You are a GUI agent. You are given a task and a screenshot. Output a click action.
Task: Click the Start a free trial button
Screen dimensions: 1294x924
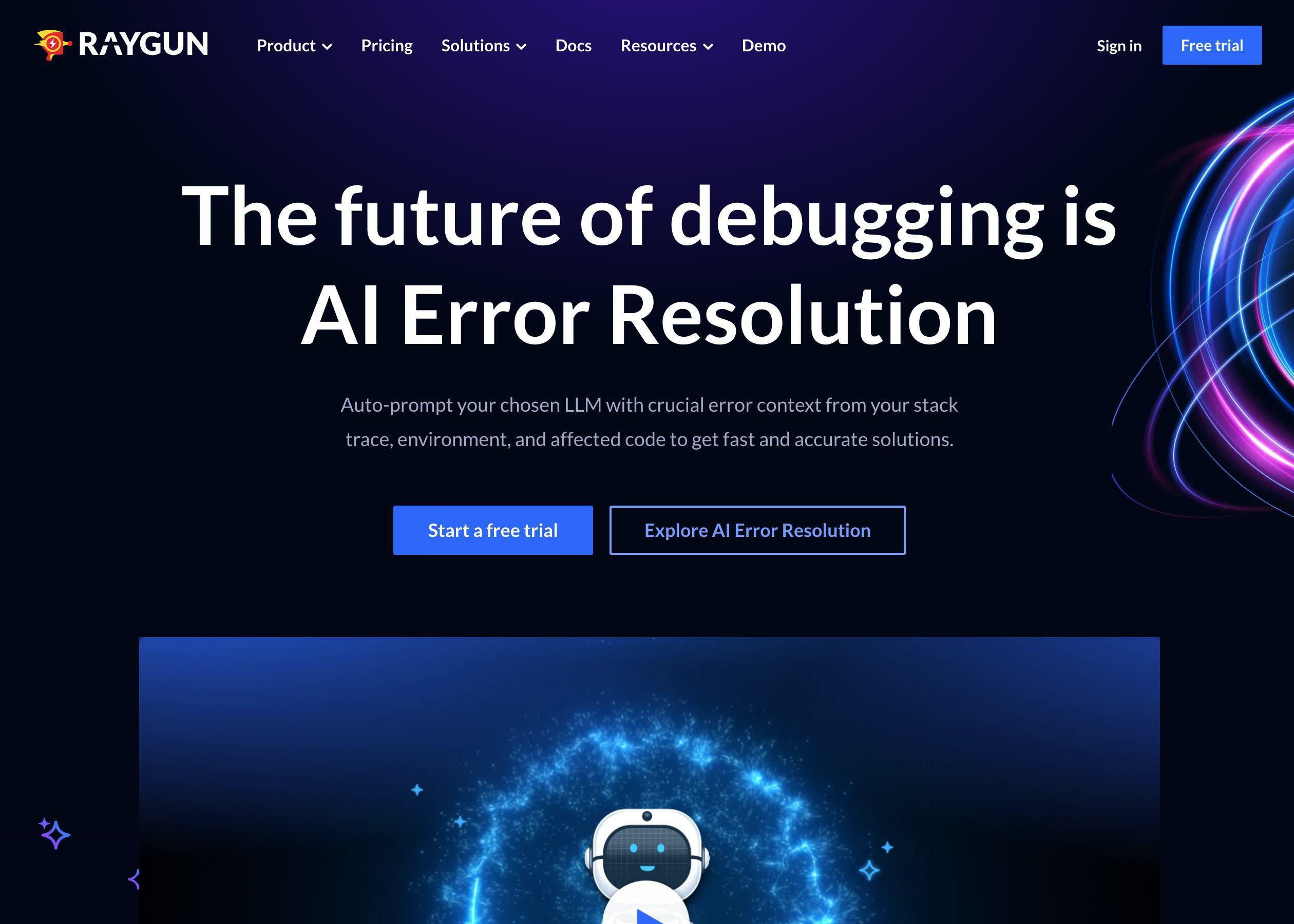tap(492, 530)
